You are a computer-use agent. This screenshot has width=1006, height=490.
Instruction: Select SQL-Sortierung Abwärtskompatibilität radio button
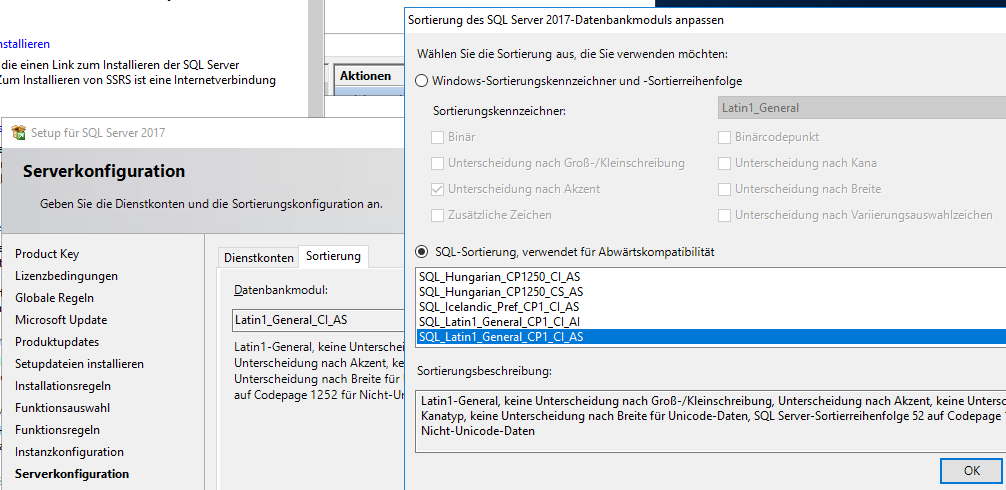pos(422,252)
